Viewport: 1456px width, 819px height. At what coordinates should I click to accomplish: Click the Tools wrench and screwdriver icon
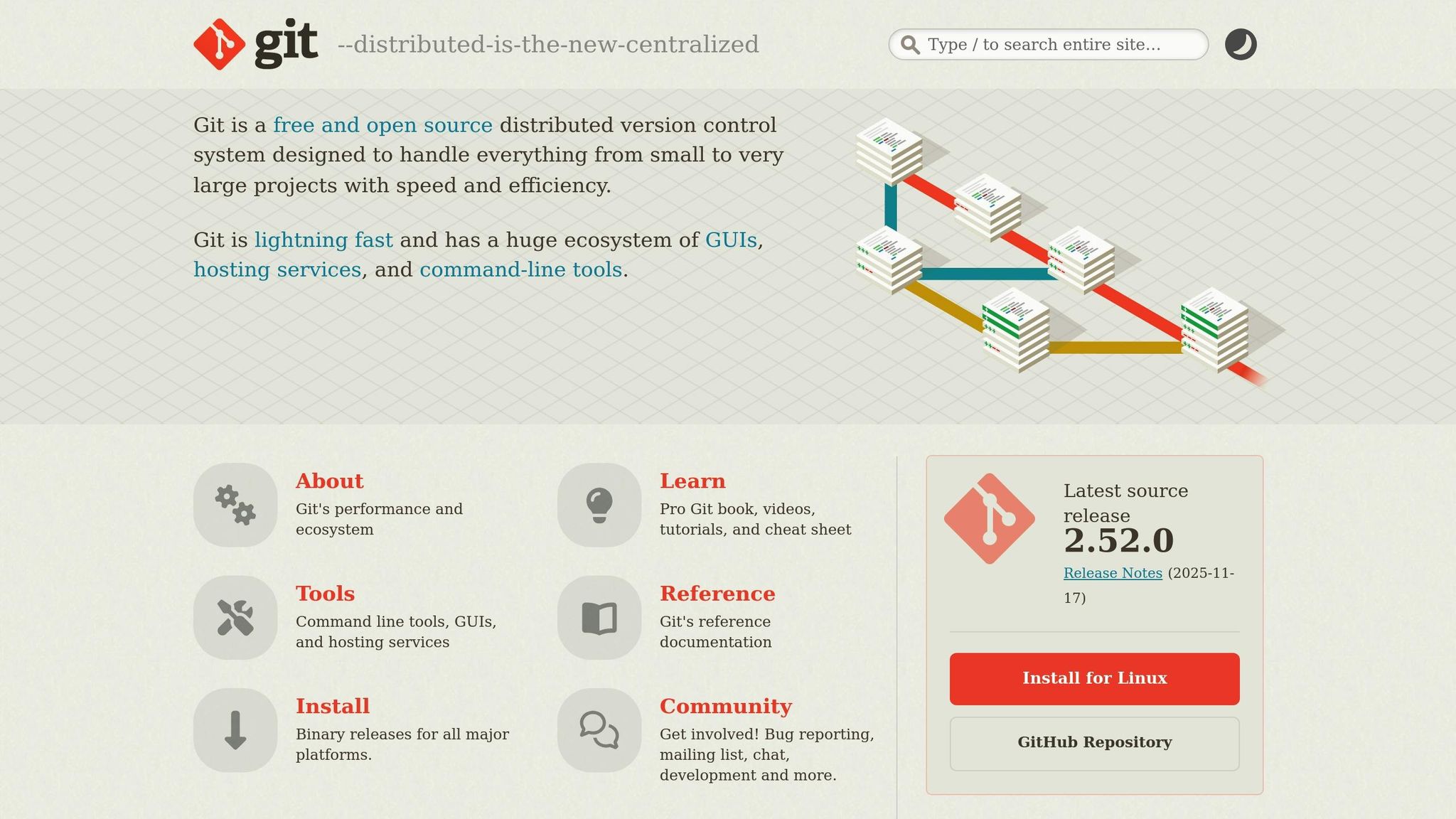pyautogui.click(x=235, y=617)
